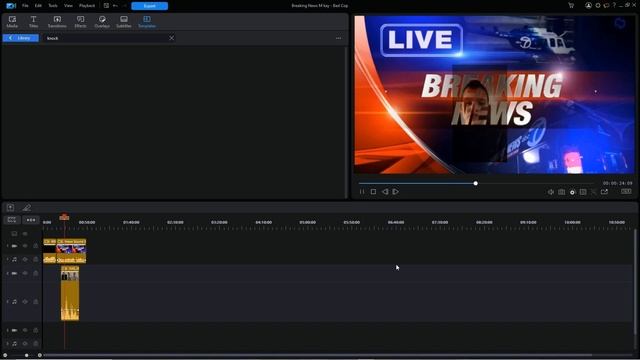Toggle the timeline view mode button

12,220
